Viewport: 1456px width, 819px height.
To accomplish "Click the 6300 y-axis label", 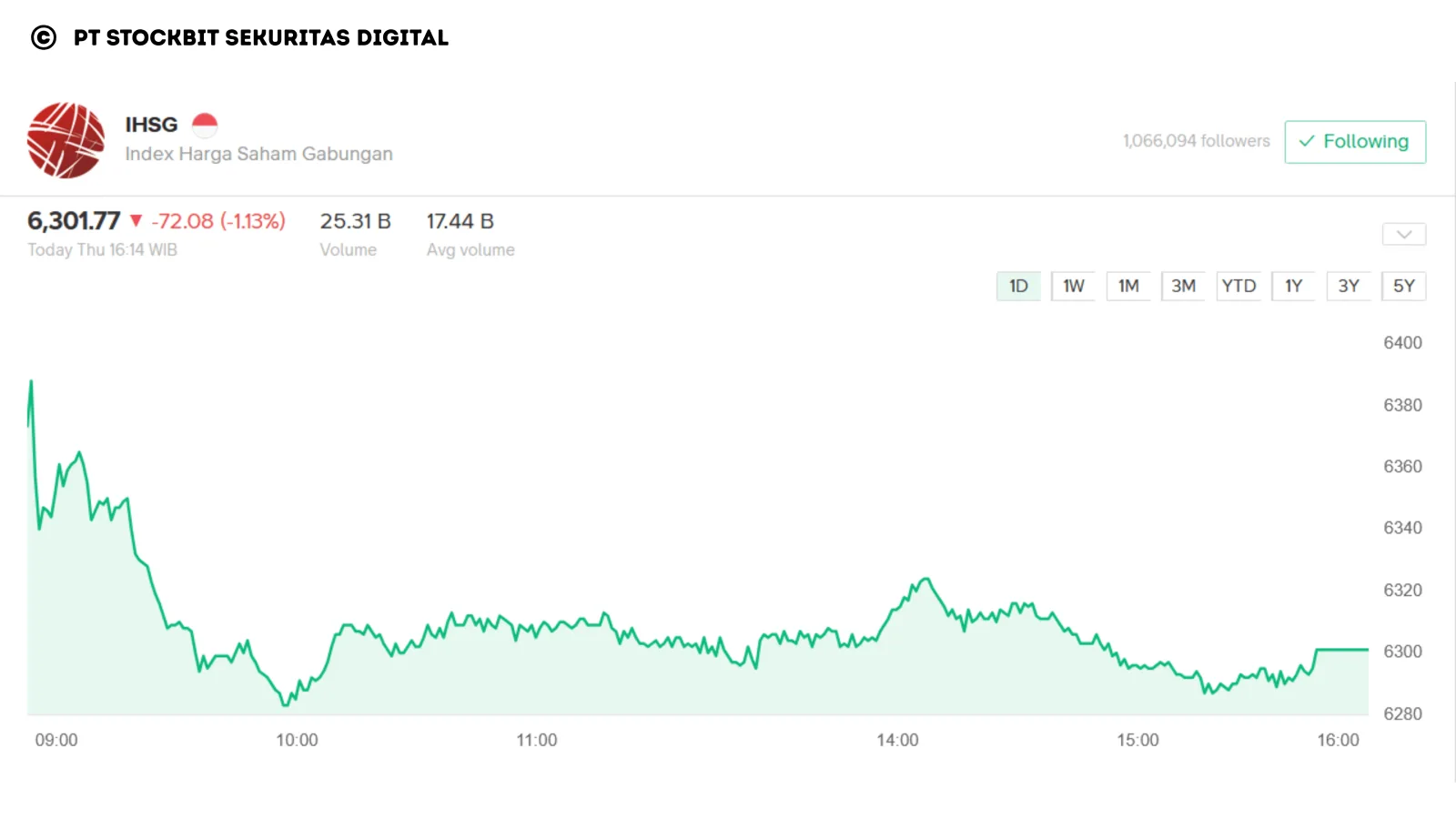I will click(1402, 652).
